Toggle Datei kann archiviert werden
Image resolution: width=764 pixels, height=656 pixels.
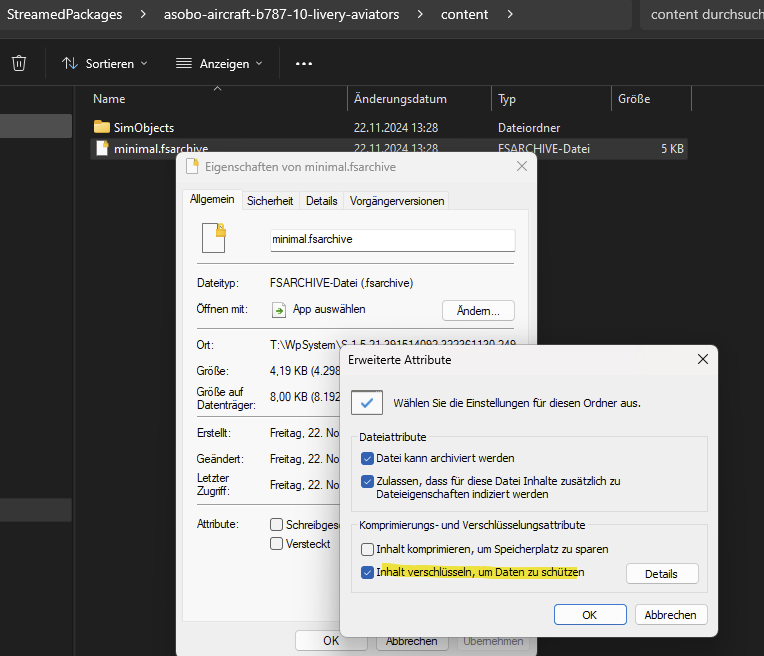(x=367, y=458)
